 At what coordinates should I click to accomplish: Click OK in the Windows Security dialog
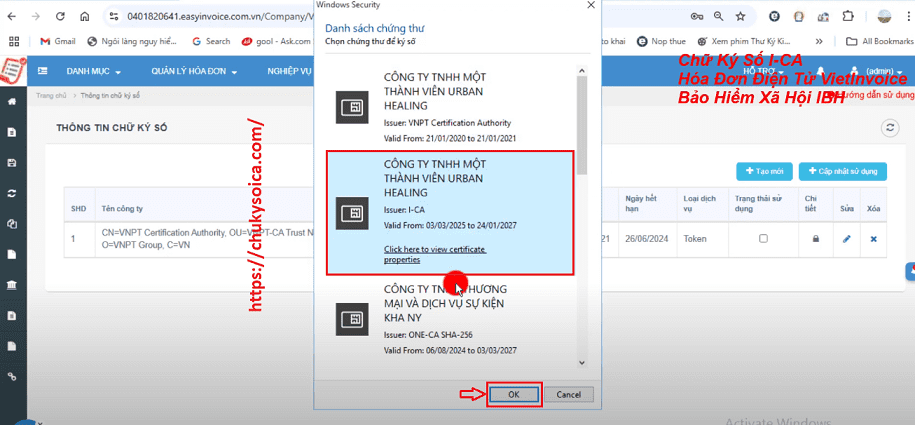(x=513, y=395)
